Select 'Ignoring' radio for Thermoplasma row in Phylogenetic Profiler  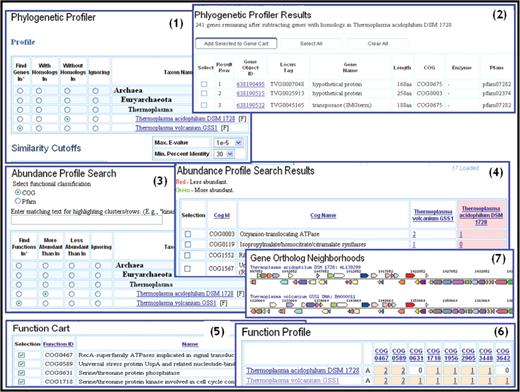coord(96,110)
